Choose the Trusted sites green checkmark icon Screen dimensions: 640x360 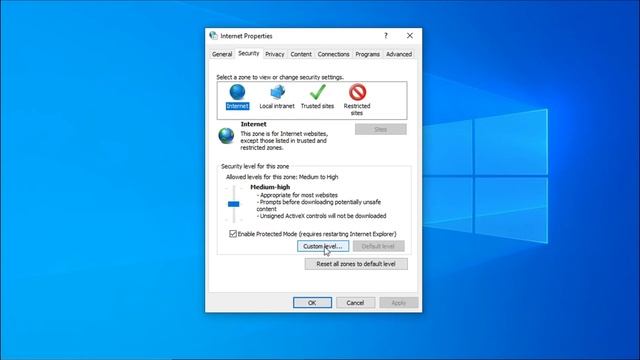point(318,92)
